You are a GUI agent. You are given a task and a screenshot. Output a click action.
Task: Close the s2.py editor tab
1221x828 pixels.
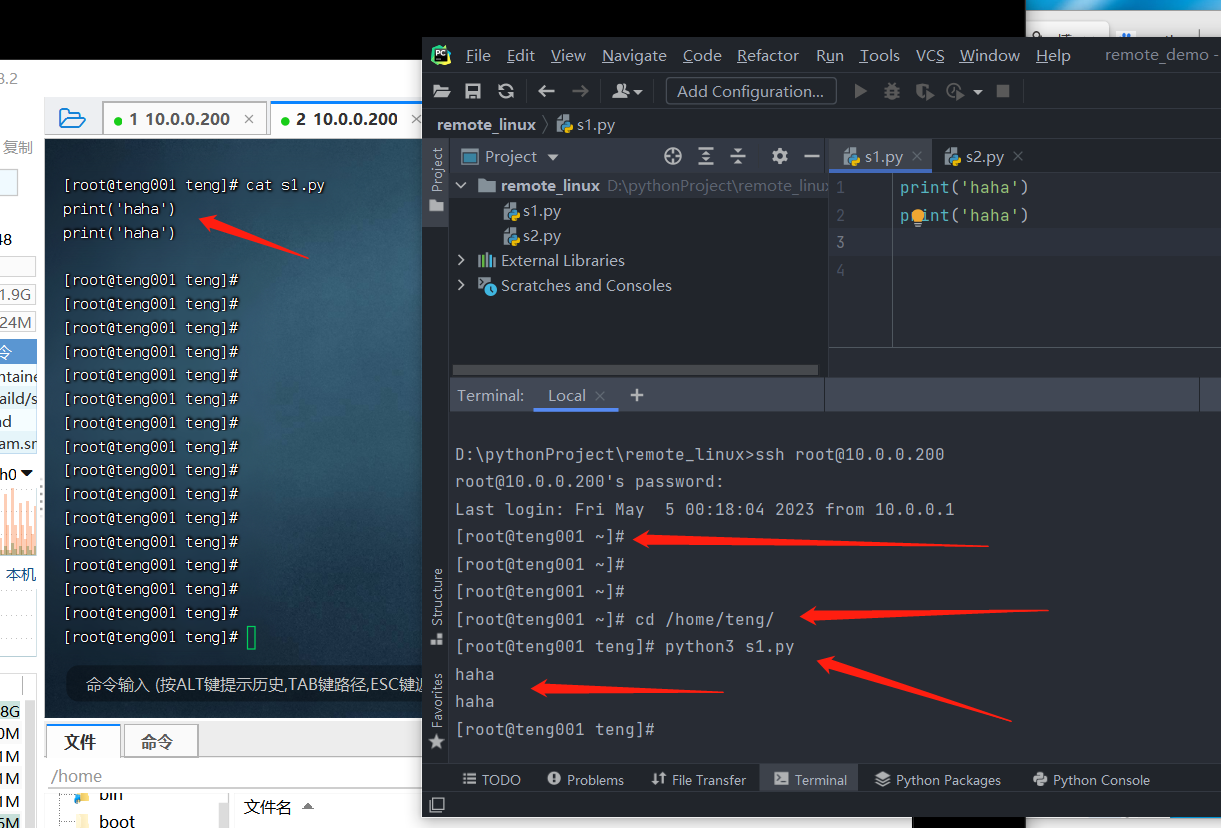pyautogui.click(x=1018, y=157)
